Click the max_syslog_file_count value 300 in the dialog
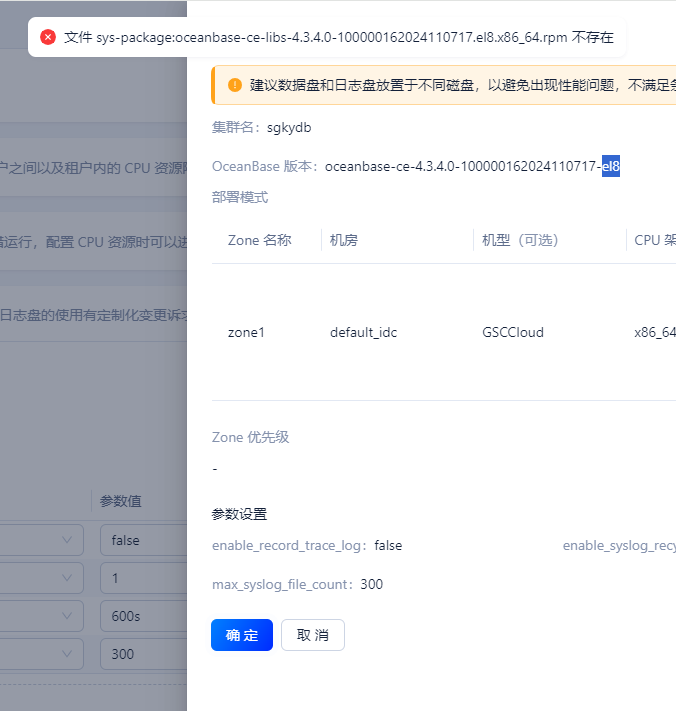The height and width of the screenshot is (711, 676). coord(372,584)
